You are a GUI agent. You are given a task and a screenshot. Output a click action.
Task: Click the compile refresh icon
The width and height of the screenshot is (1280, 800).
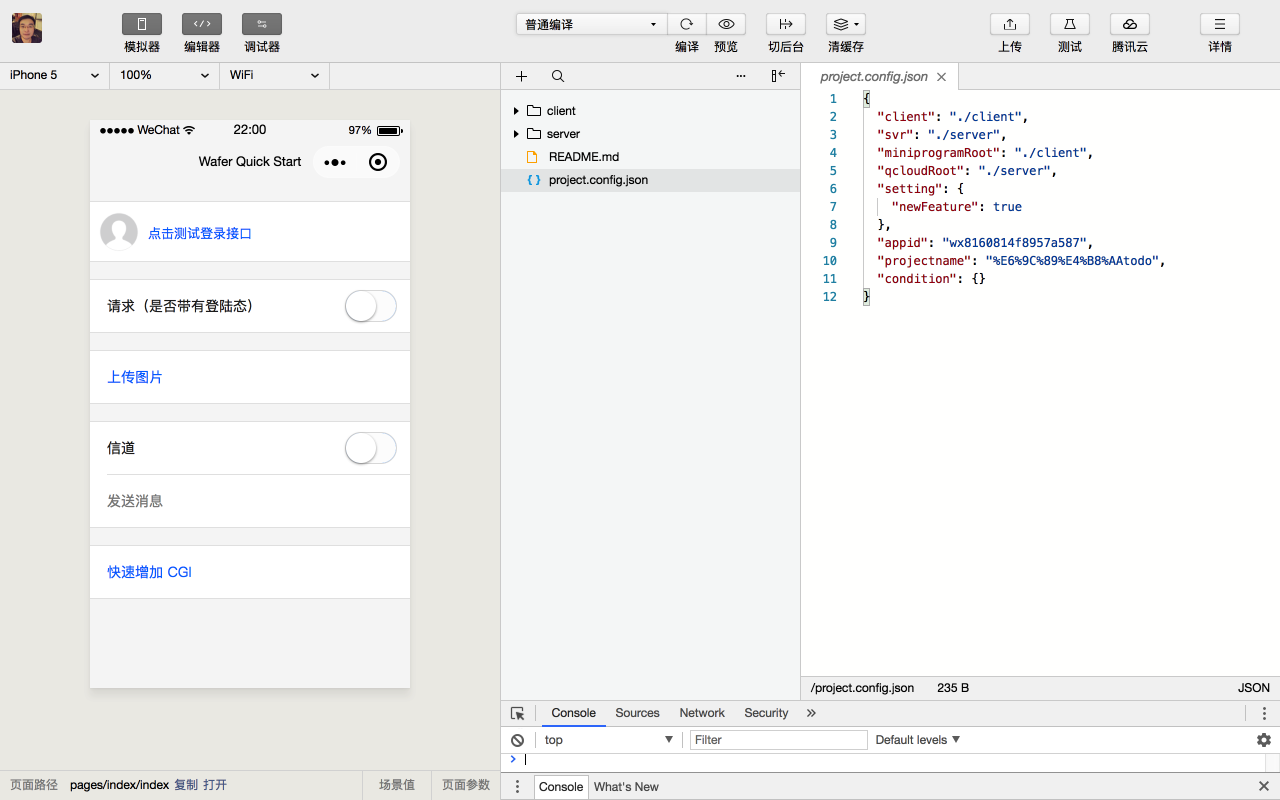click(x=686, y=24)
